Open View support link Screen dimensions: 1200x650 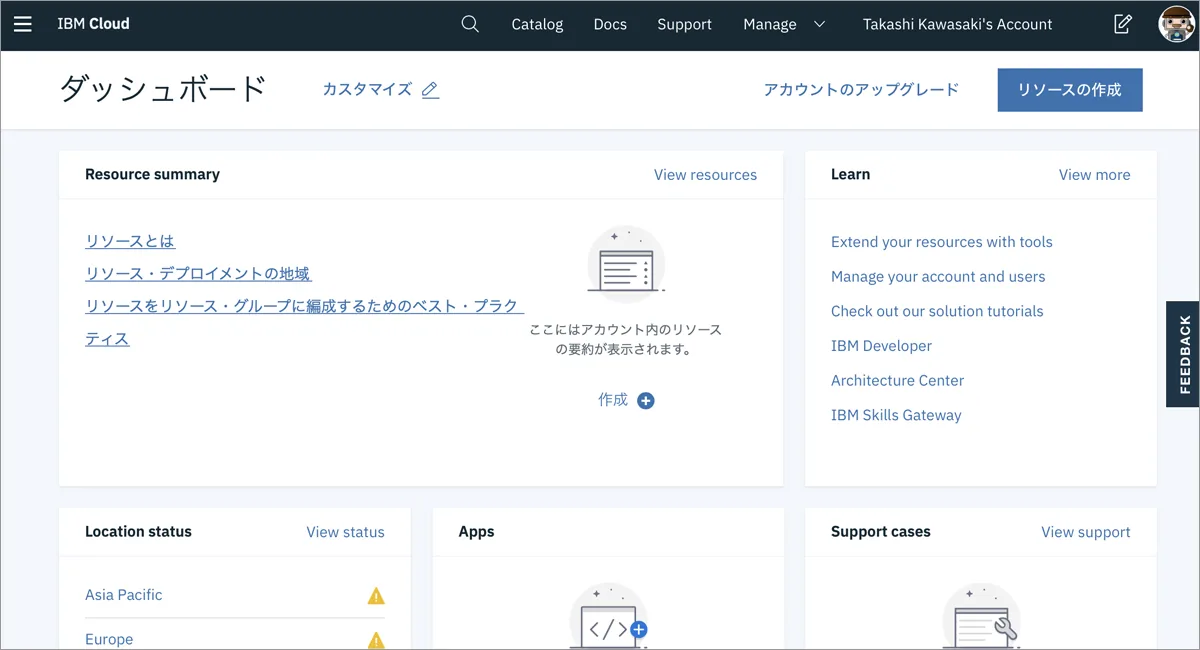coord(1085,532)
